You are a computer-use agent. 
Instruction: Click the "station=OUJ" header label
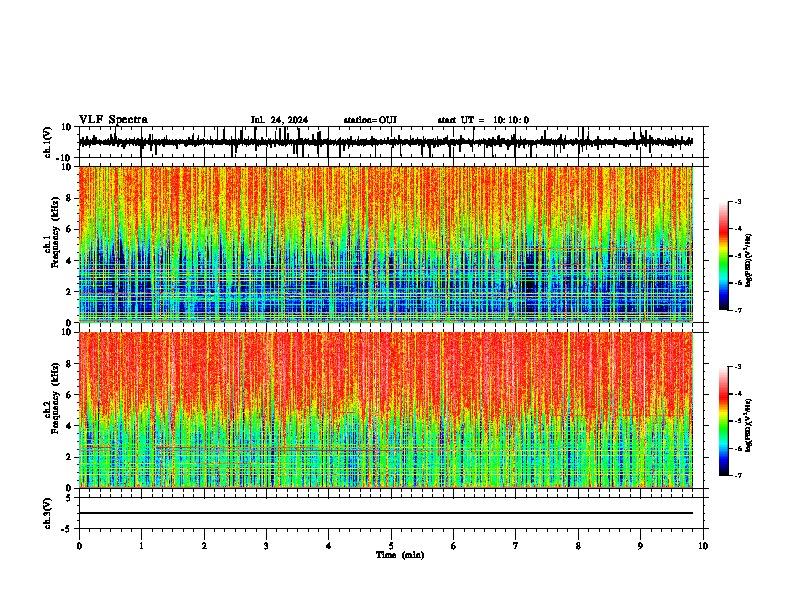[370, 120]
